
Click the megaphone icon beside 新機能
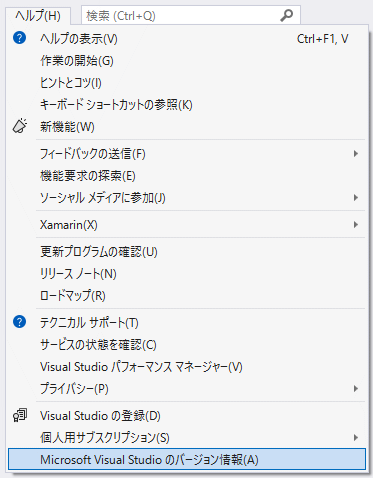(x=20, y=126)
